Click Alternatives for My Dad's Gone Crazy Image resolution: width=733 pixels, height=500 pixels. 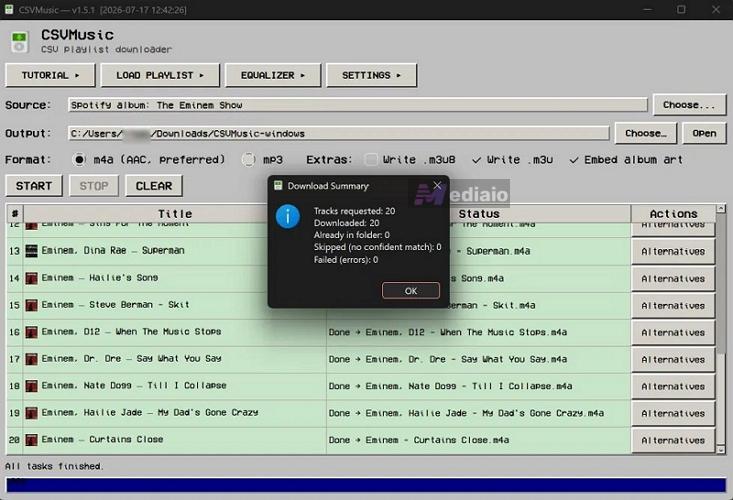pyautogui.click(x=673, y=414)
